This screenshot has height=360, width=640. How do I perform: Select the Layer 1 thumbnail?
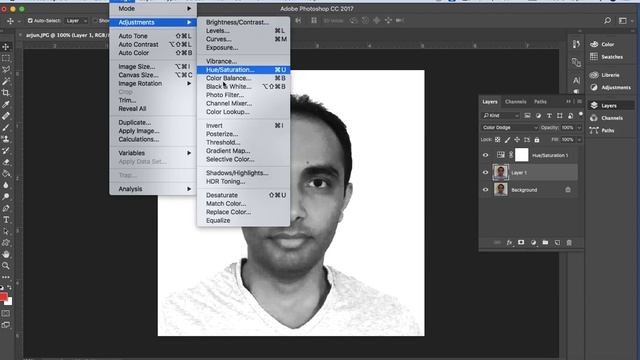(x=500, y=172)
